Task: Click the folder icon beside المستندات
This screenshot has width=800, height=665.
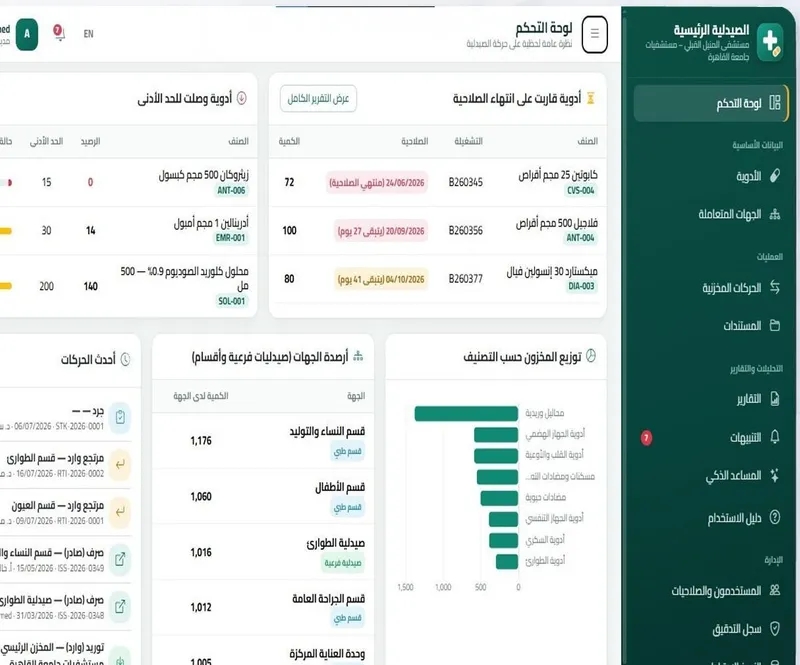Action: tap(774, 325)
